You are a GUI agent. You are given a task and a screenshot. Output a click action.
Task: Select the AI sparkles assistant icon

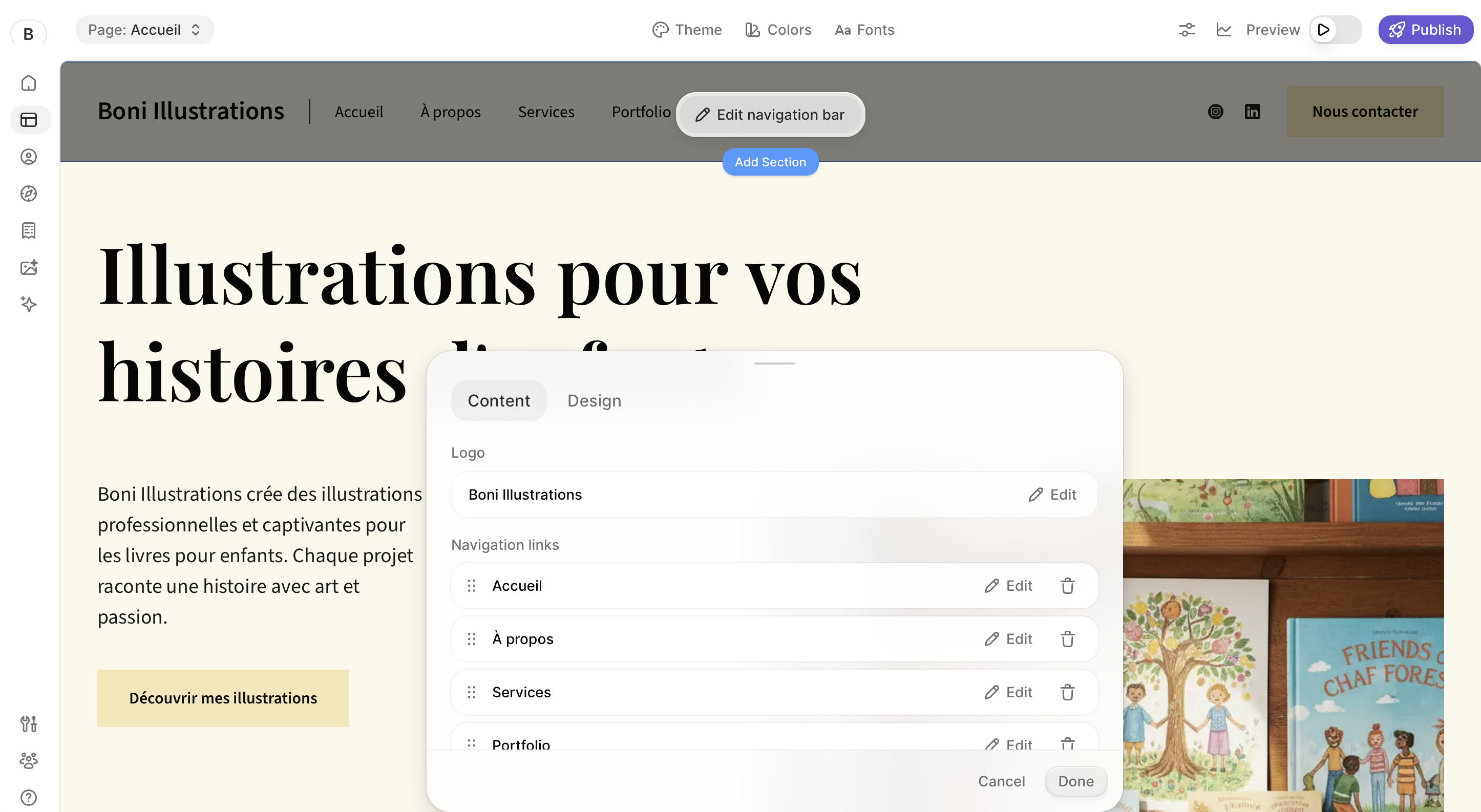28,304
